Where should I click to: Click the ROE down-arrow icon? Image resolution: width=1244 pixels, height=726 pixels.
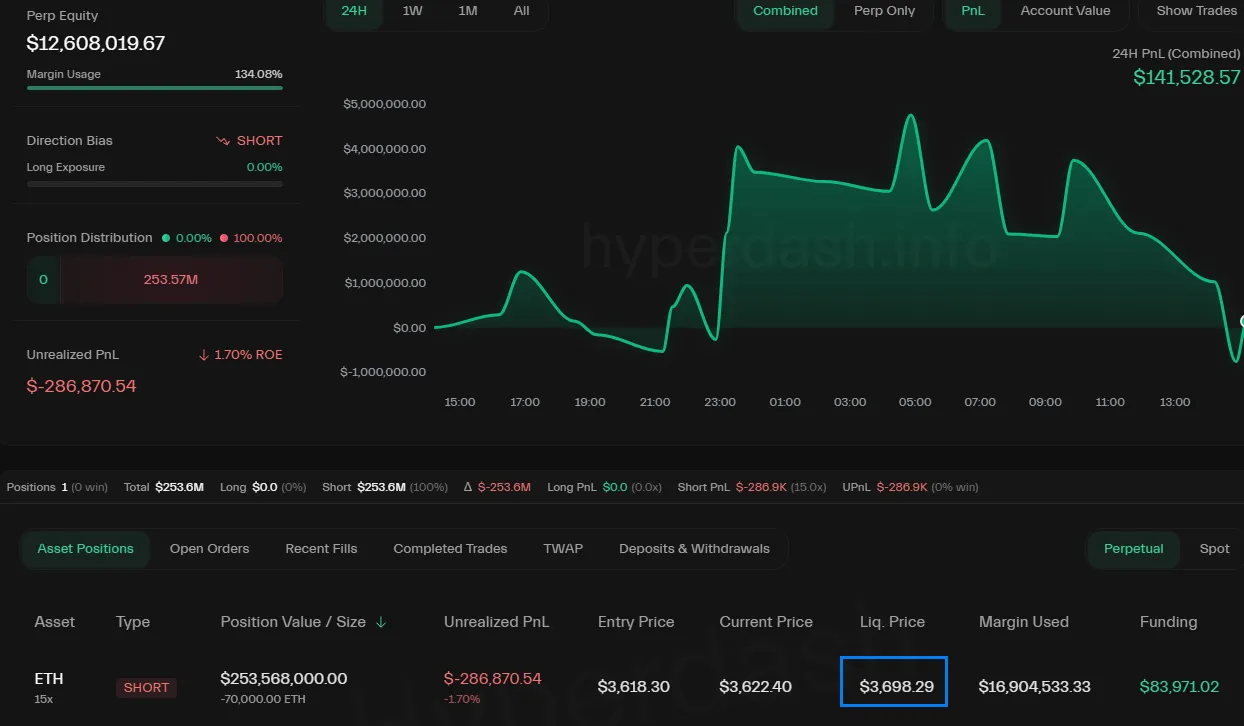(x=204, y=355)
